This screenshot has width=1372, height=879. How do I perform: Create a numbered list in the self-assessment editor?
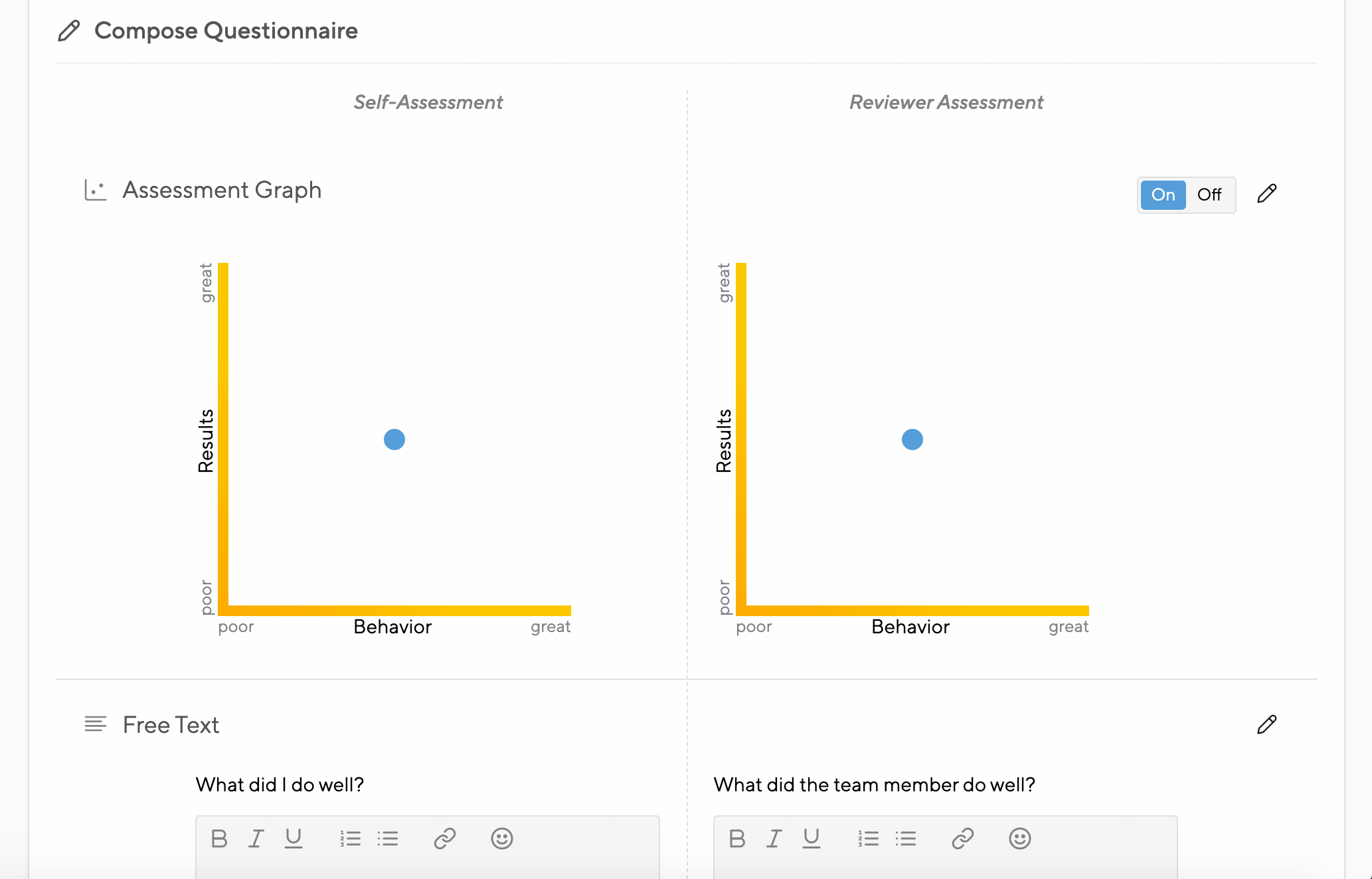click(x=350, y=839)
